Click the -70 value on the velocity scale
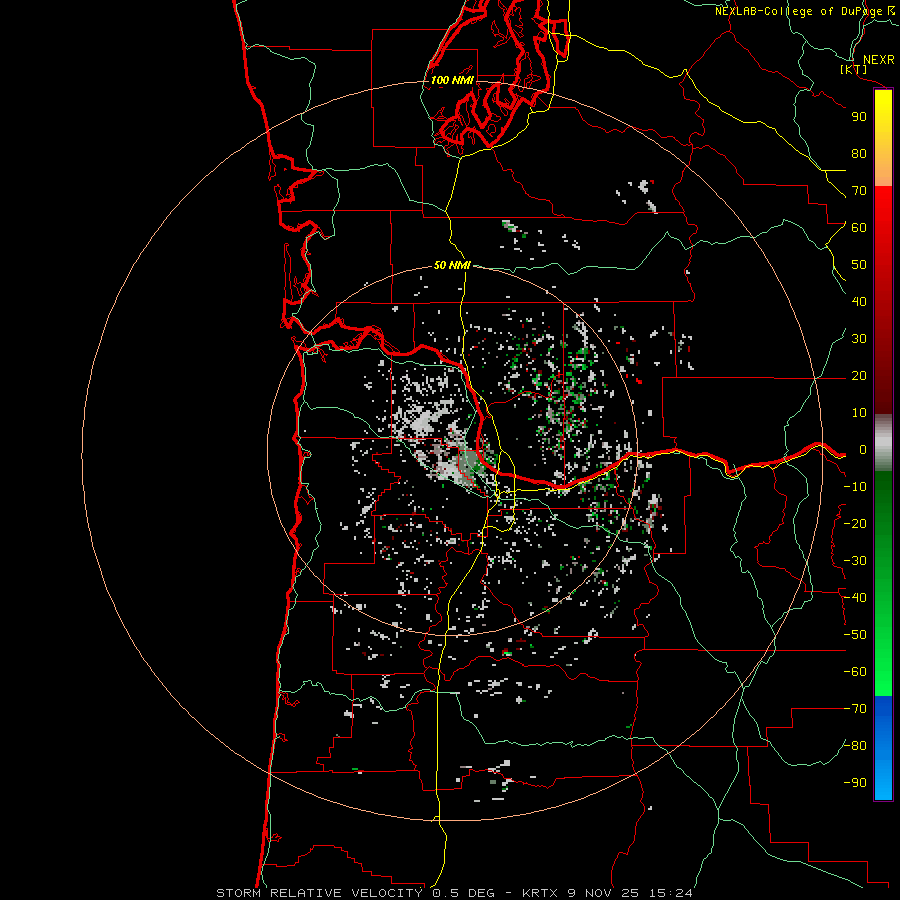The image size is (900, 900). click(x=855, y=709)
